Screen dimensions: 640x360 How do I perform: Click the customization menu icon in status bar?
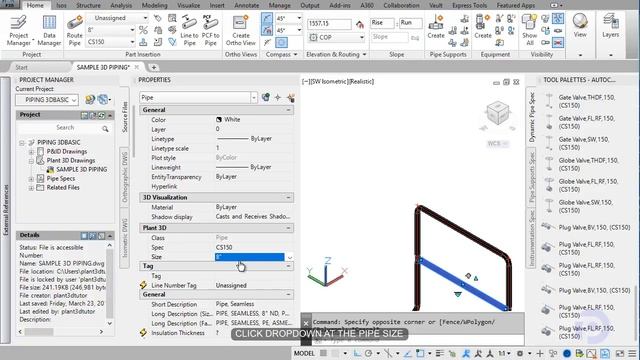click(x=632, y=353)
